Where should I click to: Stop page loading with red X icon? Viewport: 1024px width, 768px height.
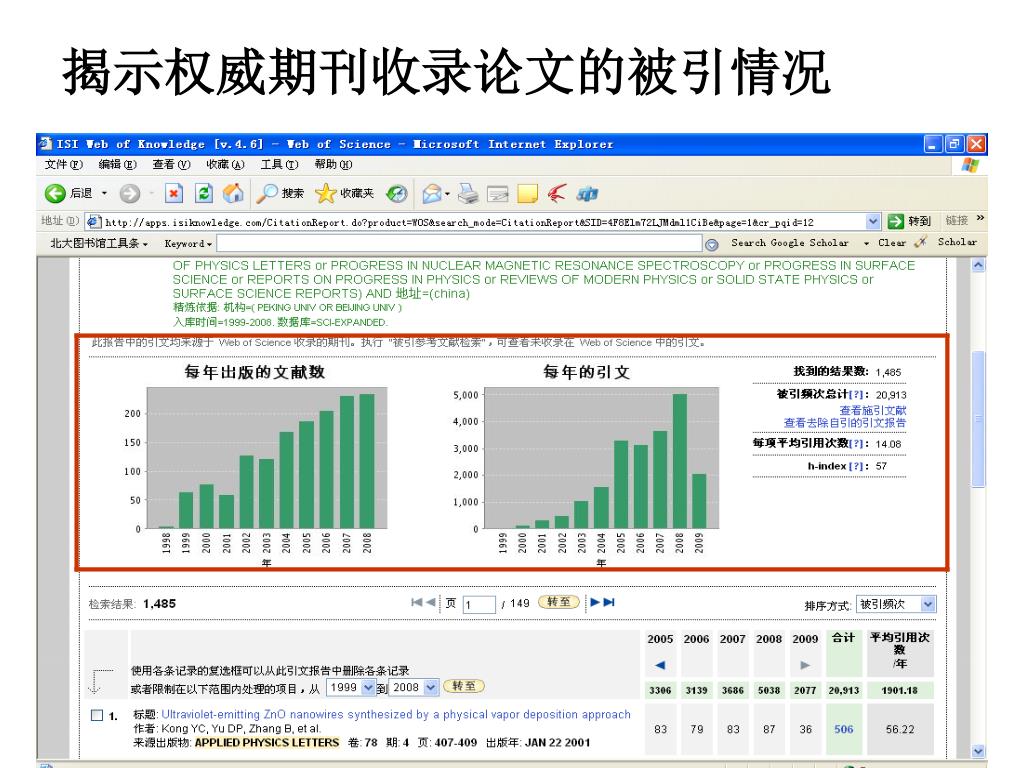pyautogui.click(x=174, y=193)
